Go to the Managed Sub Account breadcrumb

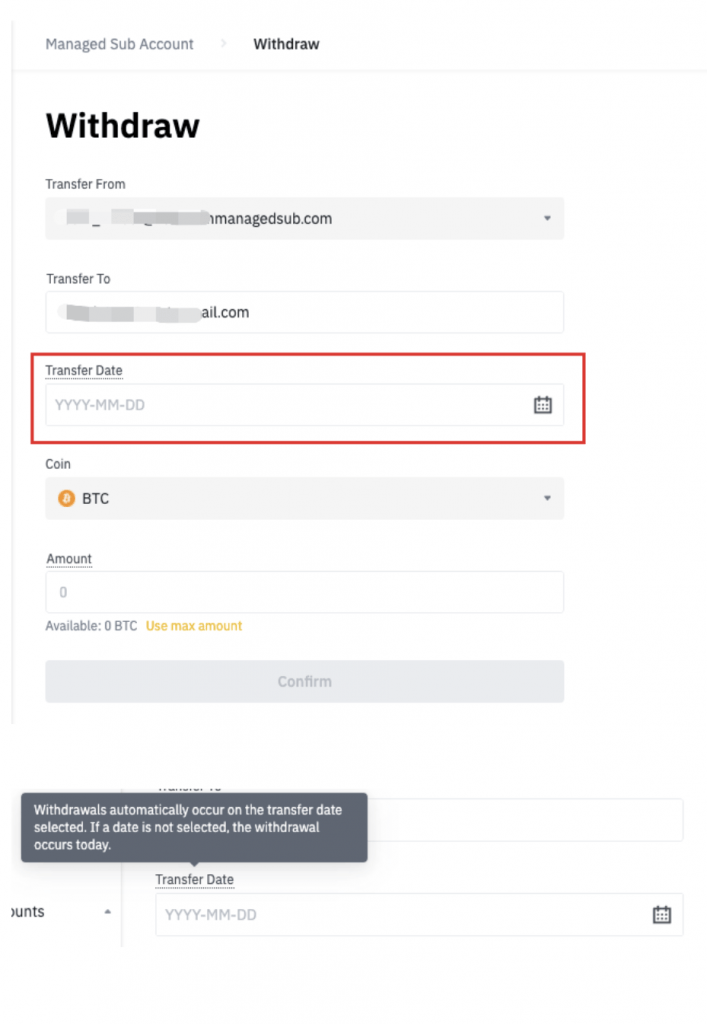tap(119, 44)
